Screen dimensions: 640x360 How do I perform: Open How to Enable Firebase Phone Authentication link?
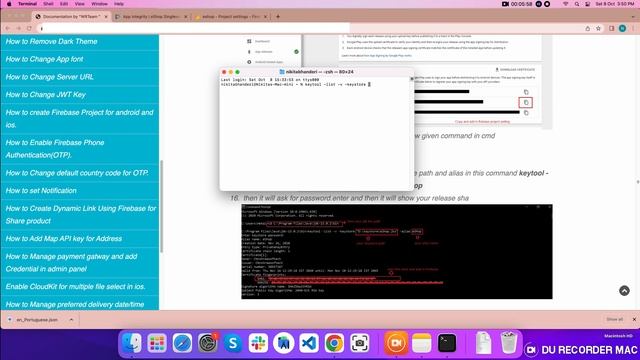pos(55,149)
